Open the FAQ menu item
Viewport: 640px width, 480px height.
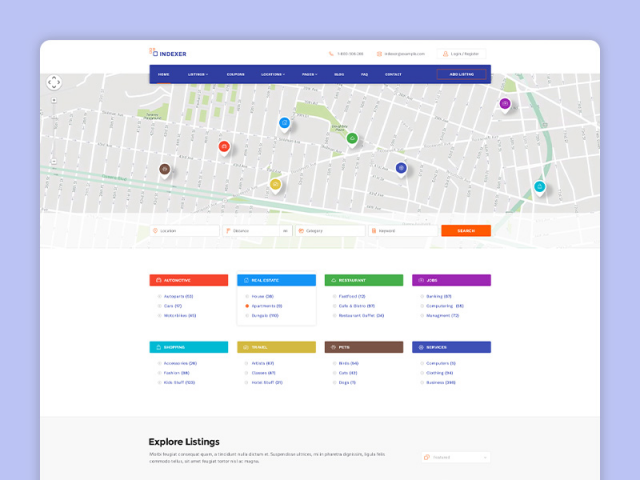364,75
